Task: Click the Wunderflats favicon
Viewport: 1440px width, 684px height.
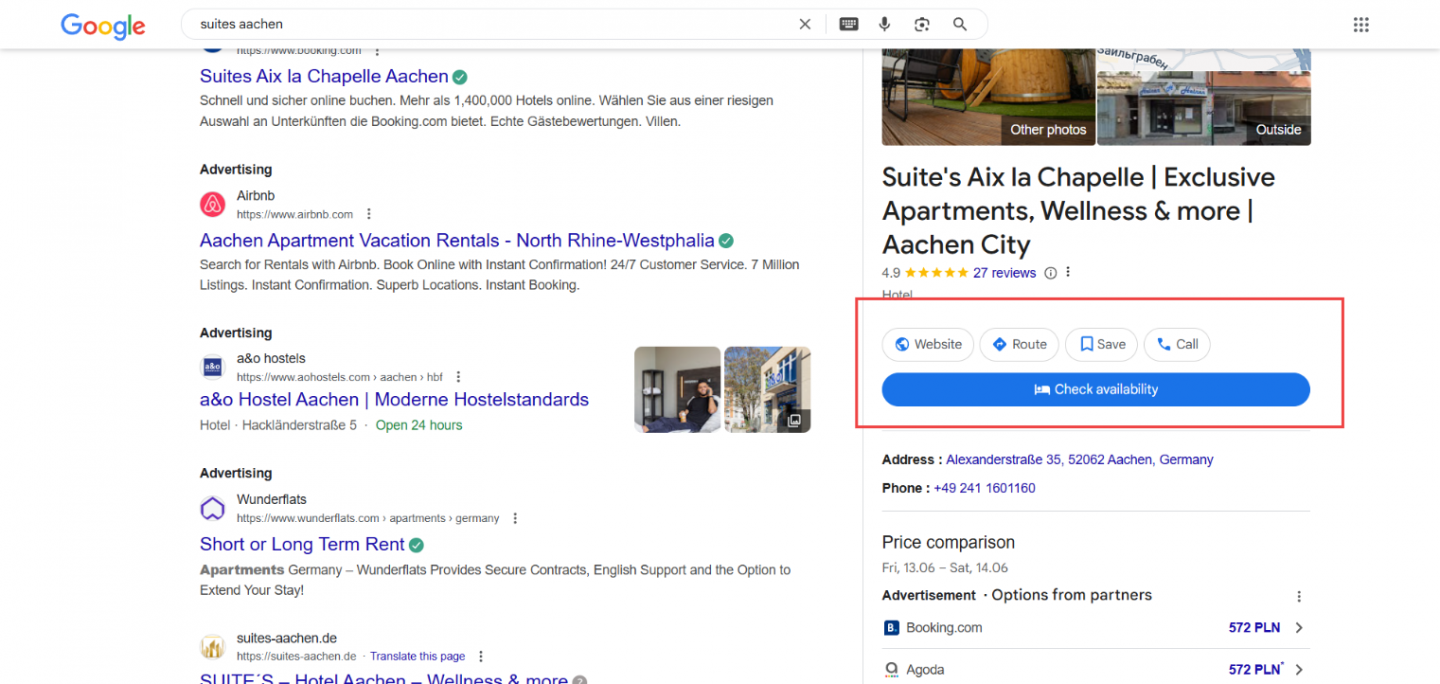Action: pos(213,508)
